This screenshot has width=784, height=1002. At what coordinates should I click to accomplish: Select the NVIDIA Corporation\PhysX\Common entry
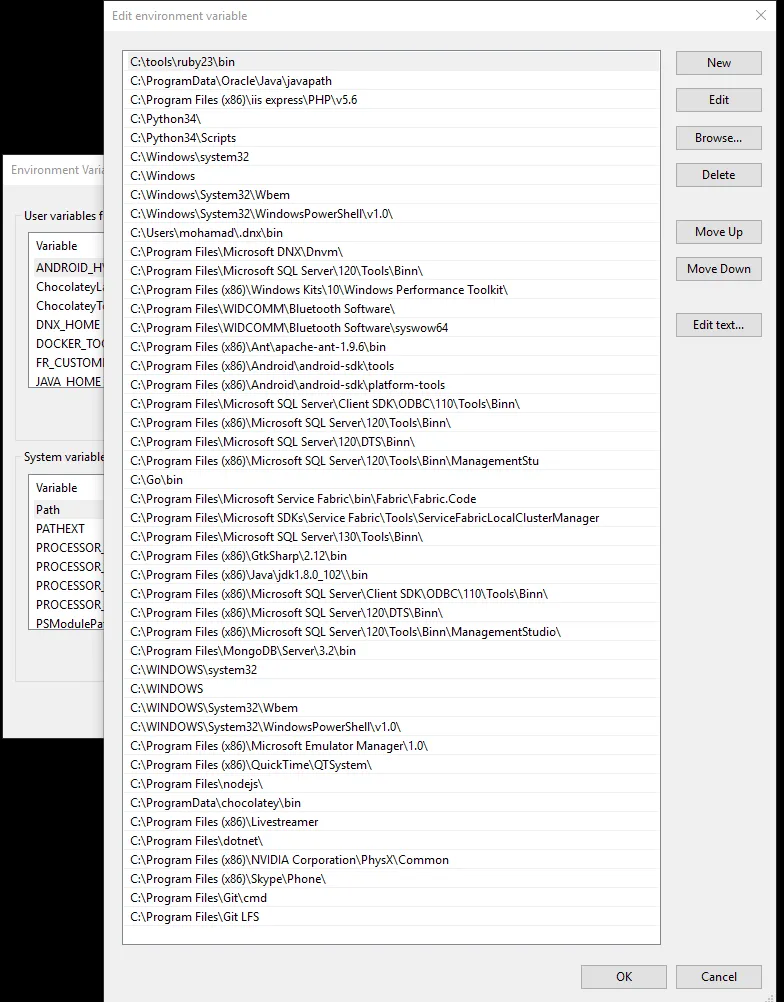(391, 860)
